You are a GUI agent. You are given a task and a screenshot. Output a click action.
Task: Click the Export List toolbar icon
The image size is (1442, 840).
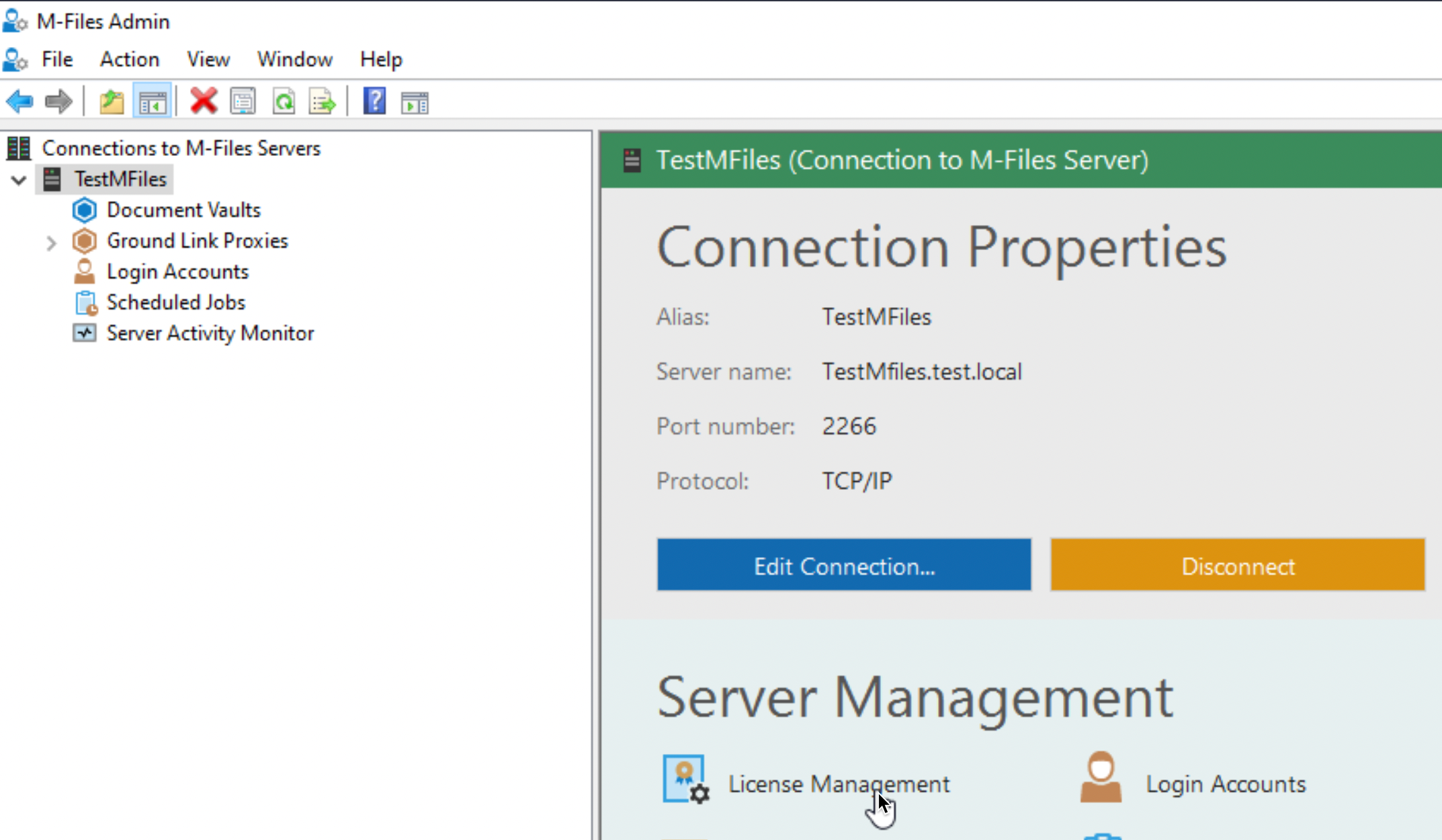[323, 102]
